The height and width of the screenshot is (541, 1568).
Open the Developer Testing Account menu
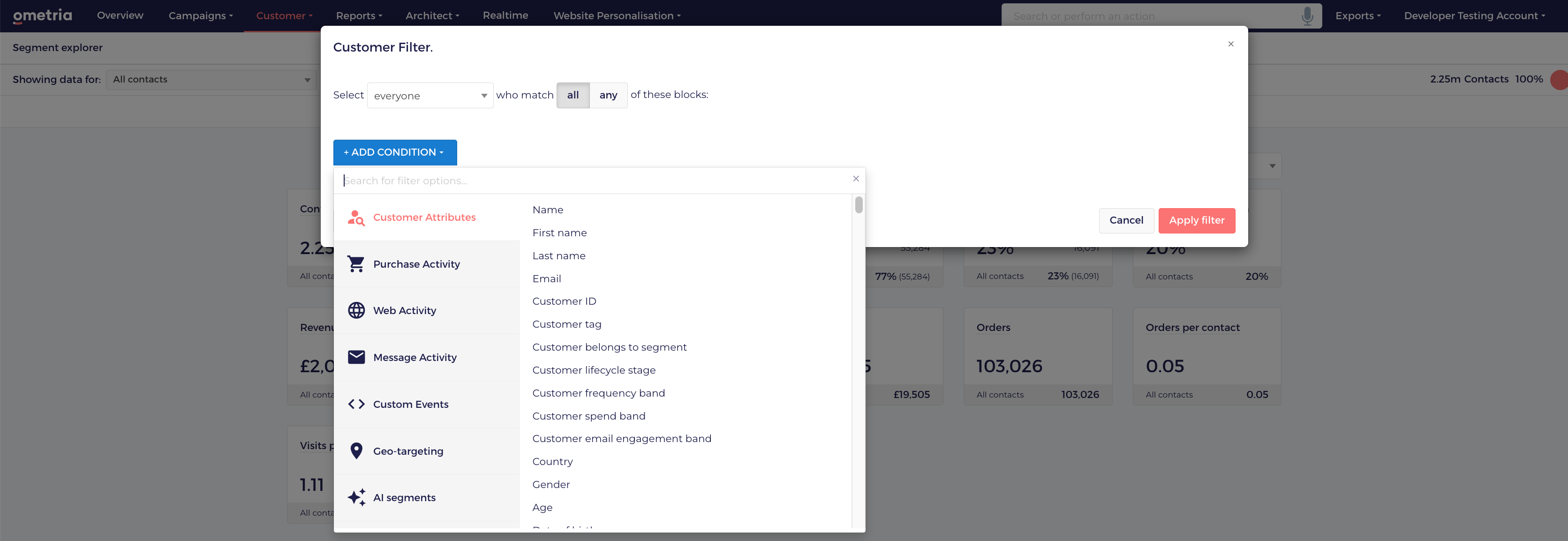pos(1474,16)
